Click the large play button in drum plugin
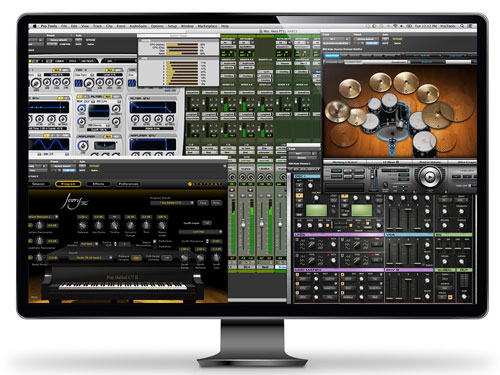The image size is (500, 375). point(429,177)
